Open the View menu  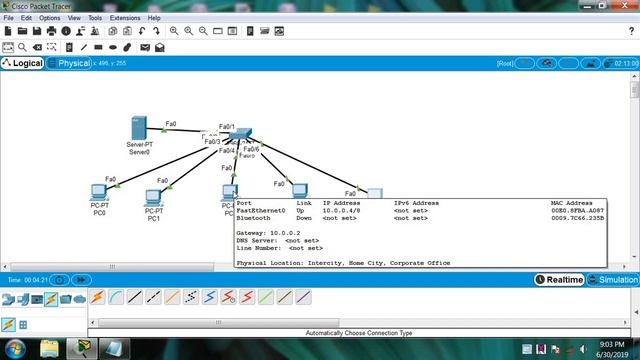[74, 18]
